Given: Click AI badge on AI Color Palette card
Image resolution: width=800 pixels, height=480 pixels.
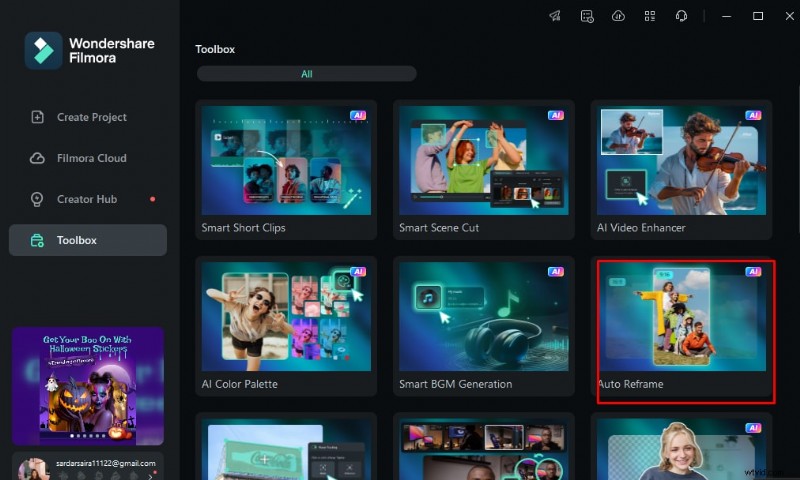Looking at the screenshot, I should (358, 271).
